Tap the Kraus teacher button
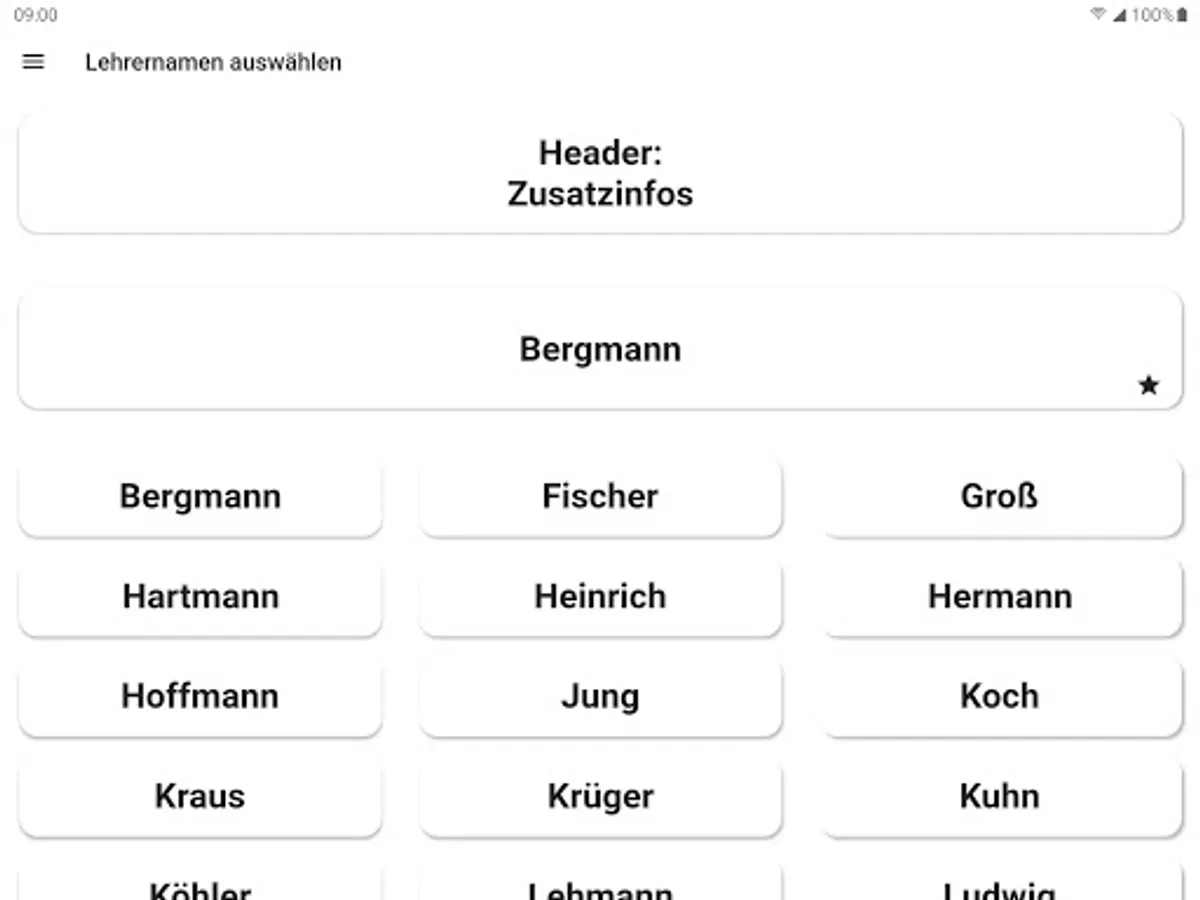 pos(200,797)
